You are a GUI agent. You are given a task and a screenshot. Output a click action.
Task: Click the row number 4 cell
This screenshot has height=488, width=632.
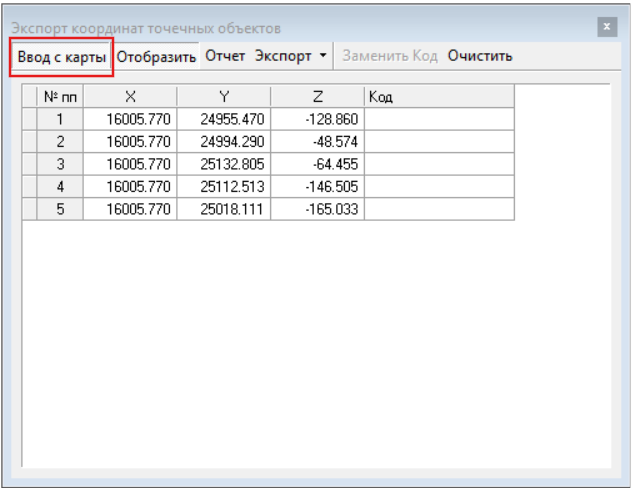tap(60, 186)
